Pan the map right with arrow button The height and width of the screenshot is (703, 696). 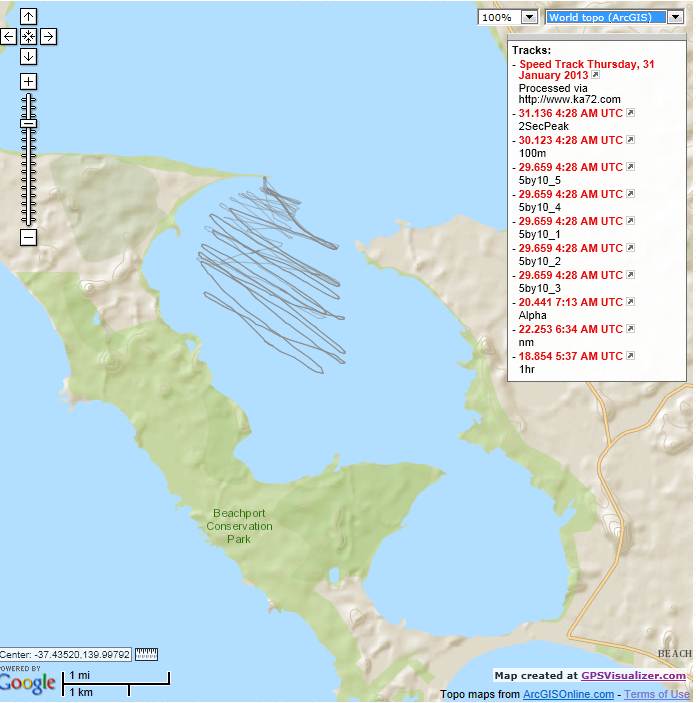pyautogui.click(x=48, y=36)
